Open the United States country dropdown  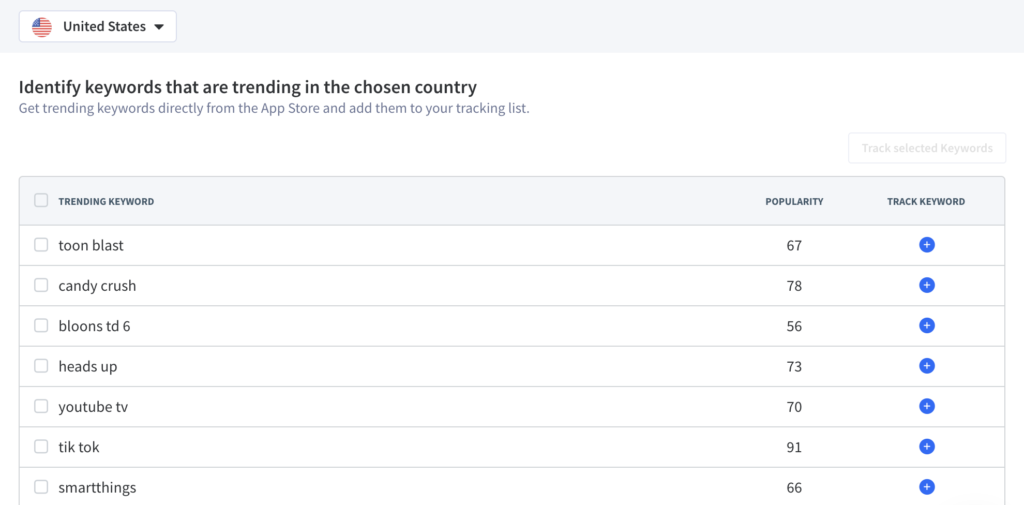click(x=98, y=27)
